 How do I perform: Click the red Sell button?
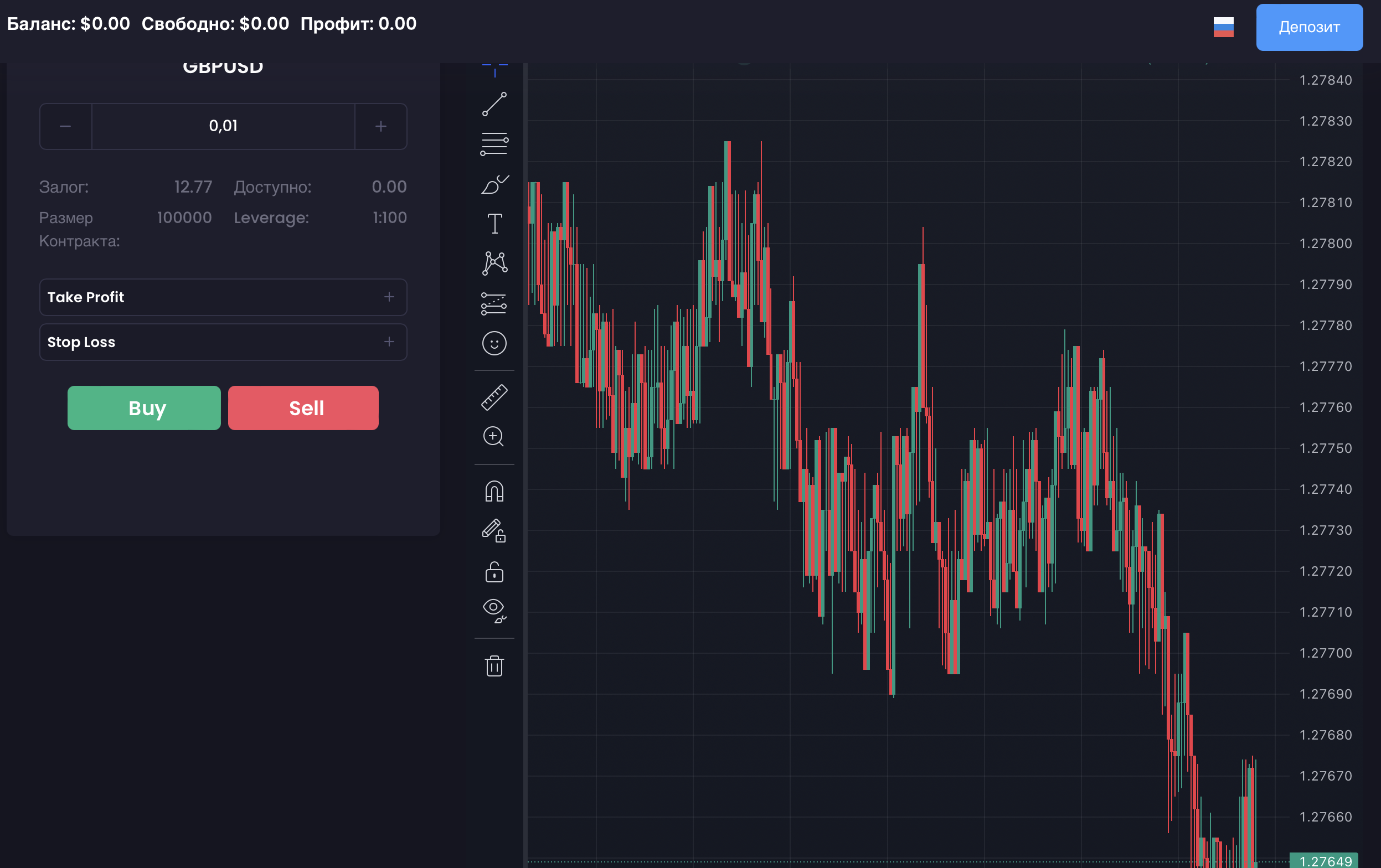303,407
